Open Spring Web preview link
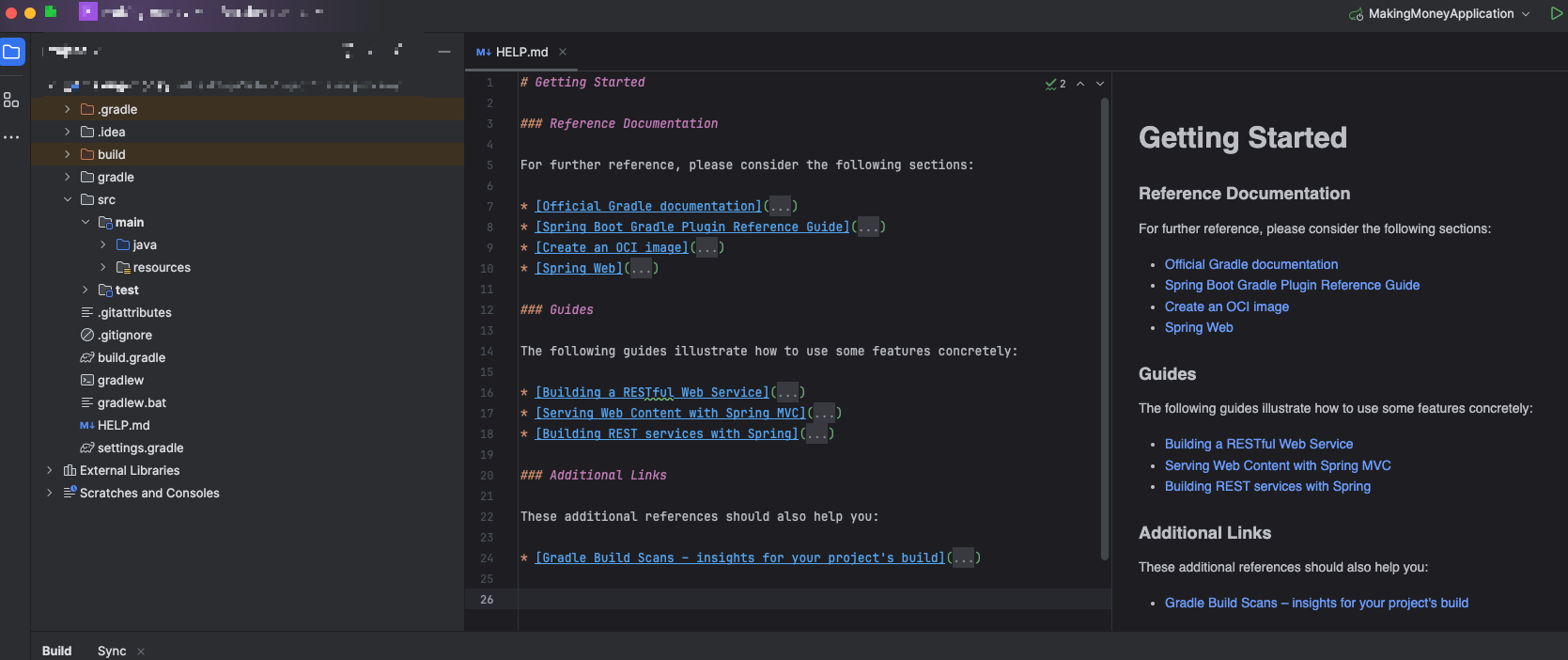1568x660 pixels. point(1199,327)
